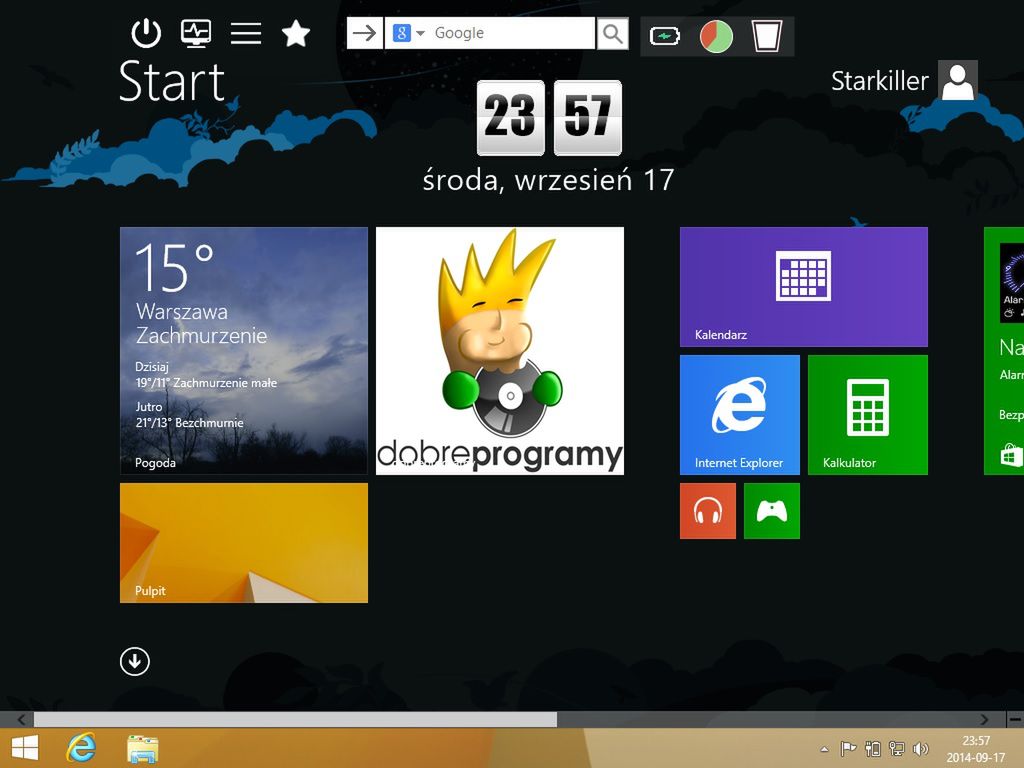The image size is (1024, 768).
Task: Click the Starkiller user avatar
Action: pyautogui.click(x=957, y=80)
